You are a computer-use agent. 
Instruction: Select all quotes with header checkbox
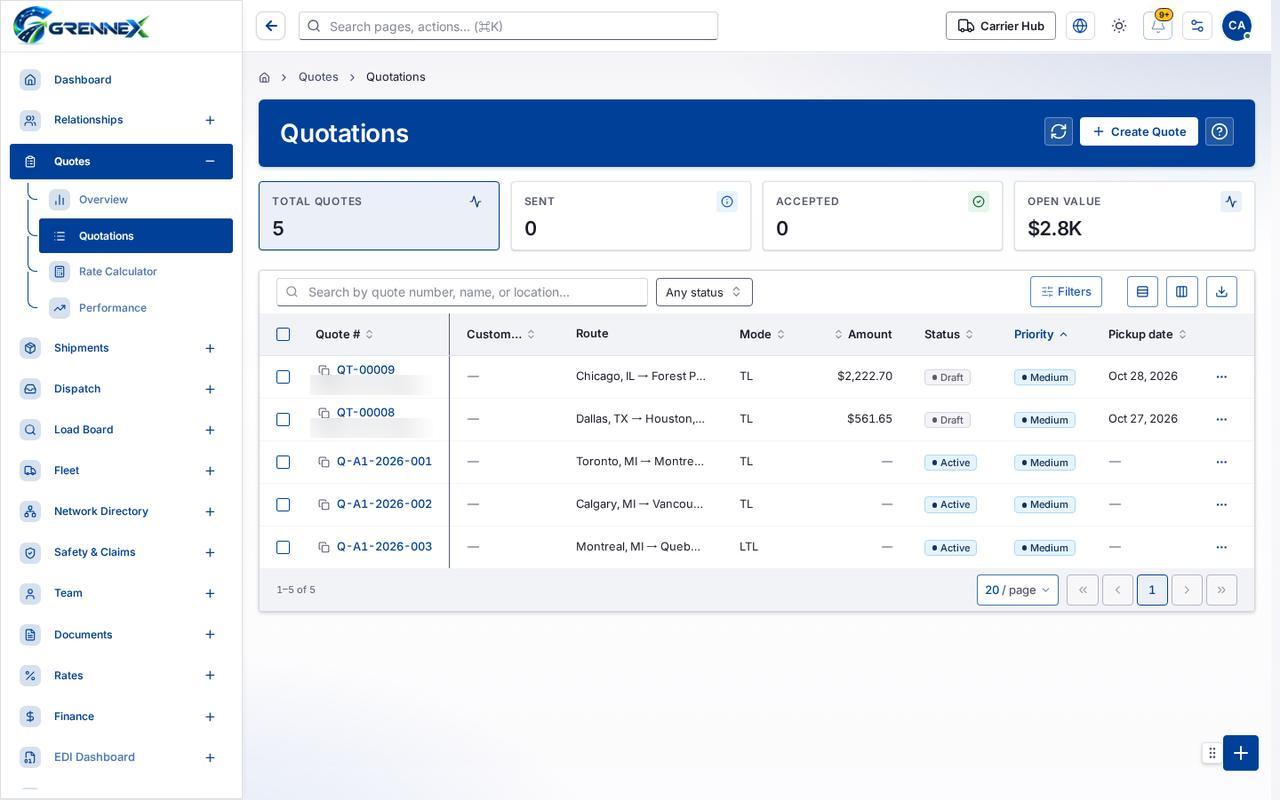pos(283,334)
